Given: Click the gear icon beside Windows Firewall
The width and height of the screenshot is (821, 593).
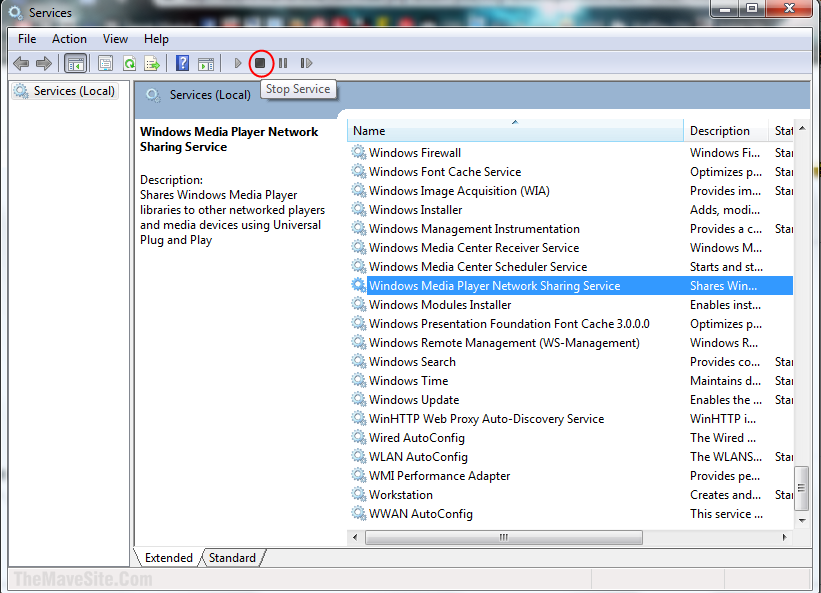Looking at the screenshot, I should 359,152.
